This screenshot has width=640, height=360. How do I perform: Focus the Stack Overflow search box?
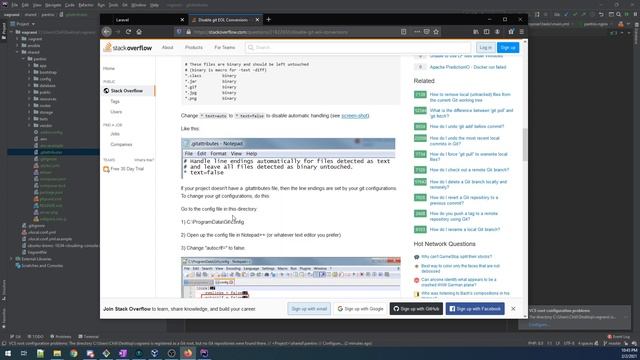click(358, 47)
